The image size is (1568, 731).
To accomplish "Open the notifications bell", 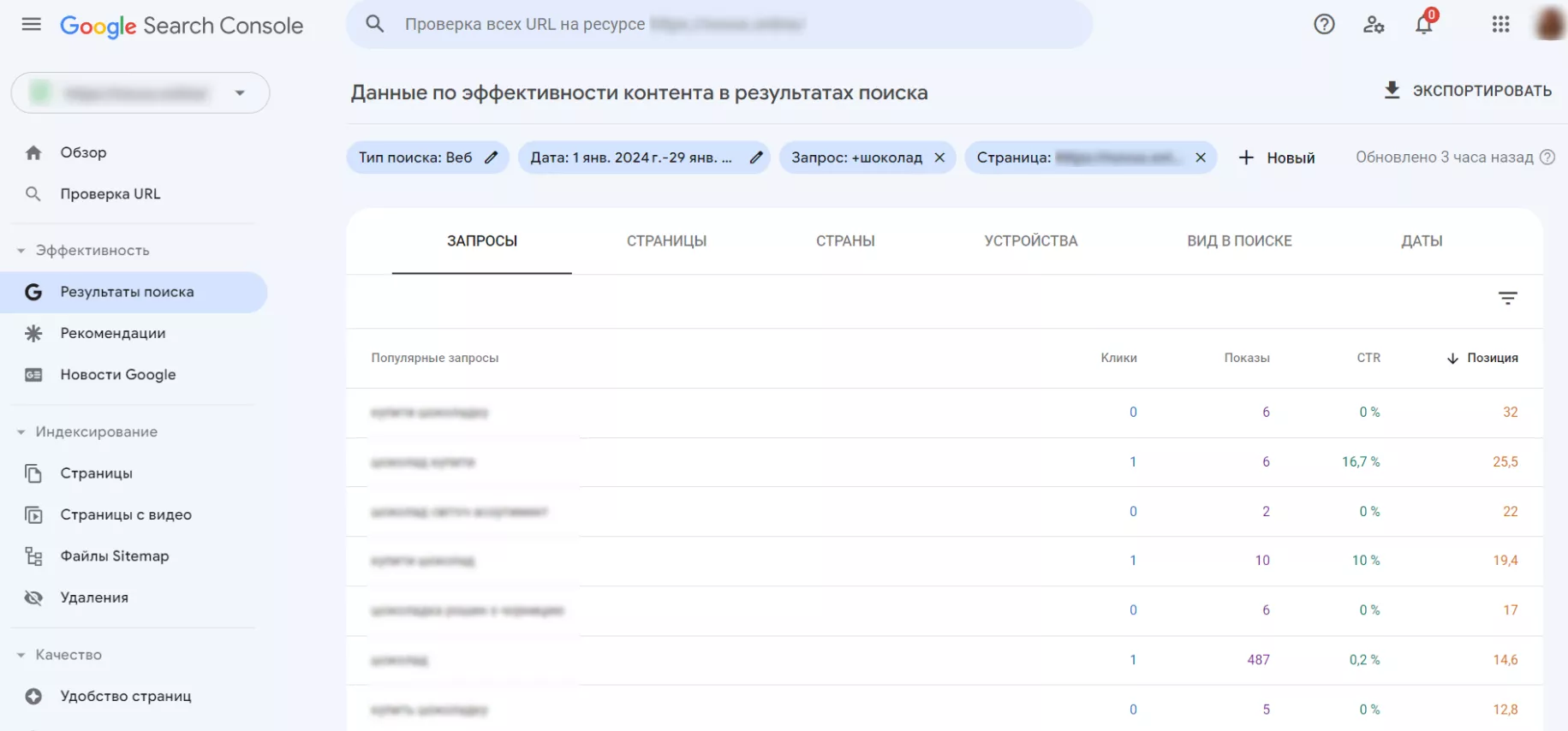I will pyautogui.click(x=1424, y=22).
